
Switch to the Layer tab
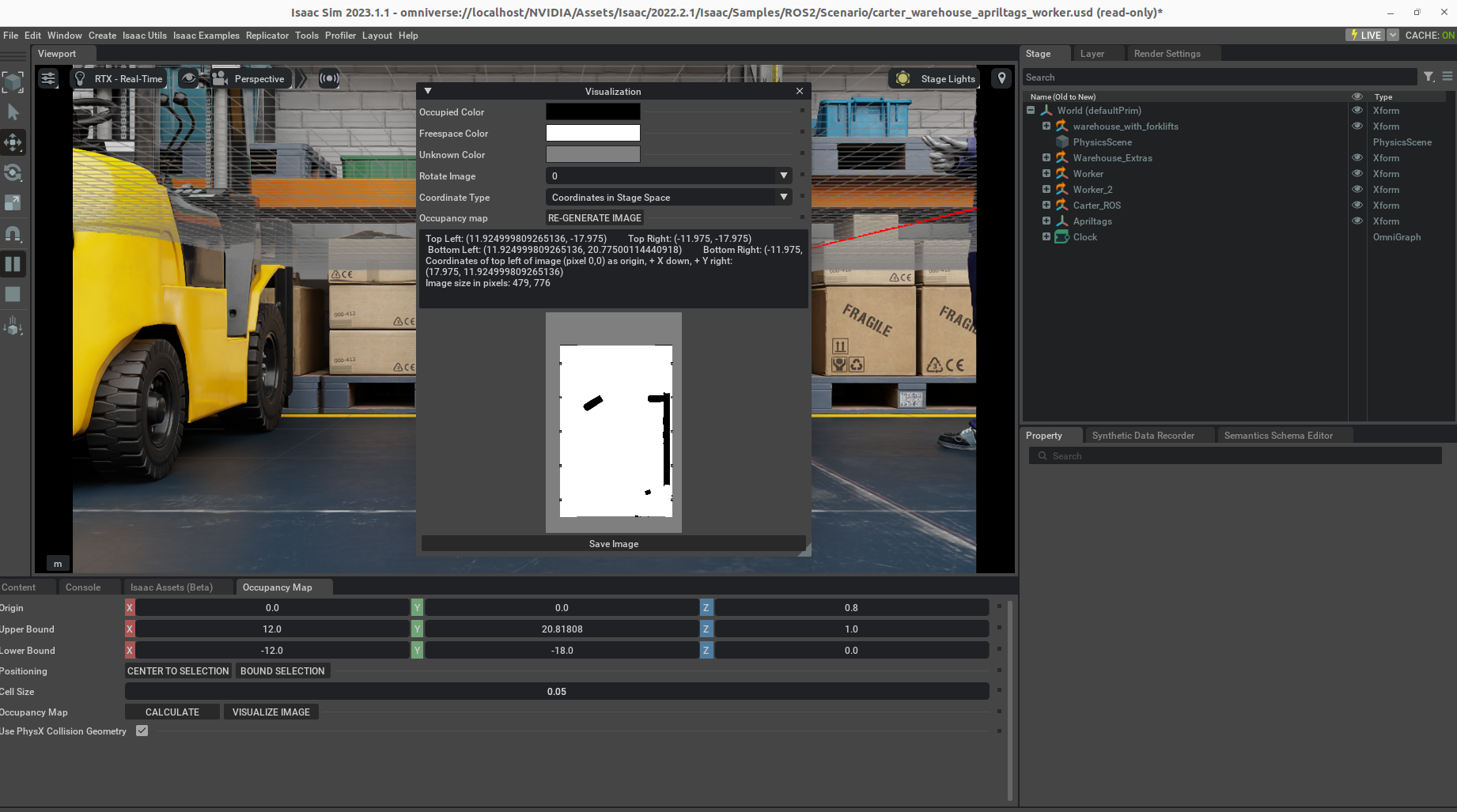pyautogui.click(x=1092, y=53)
